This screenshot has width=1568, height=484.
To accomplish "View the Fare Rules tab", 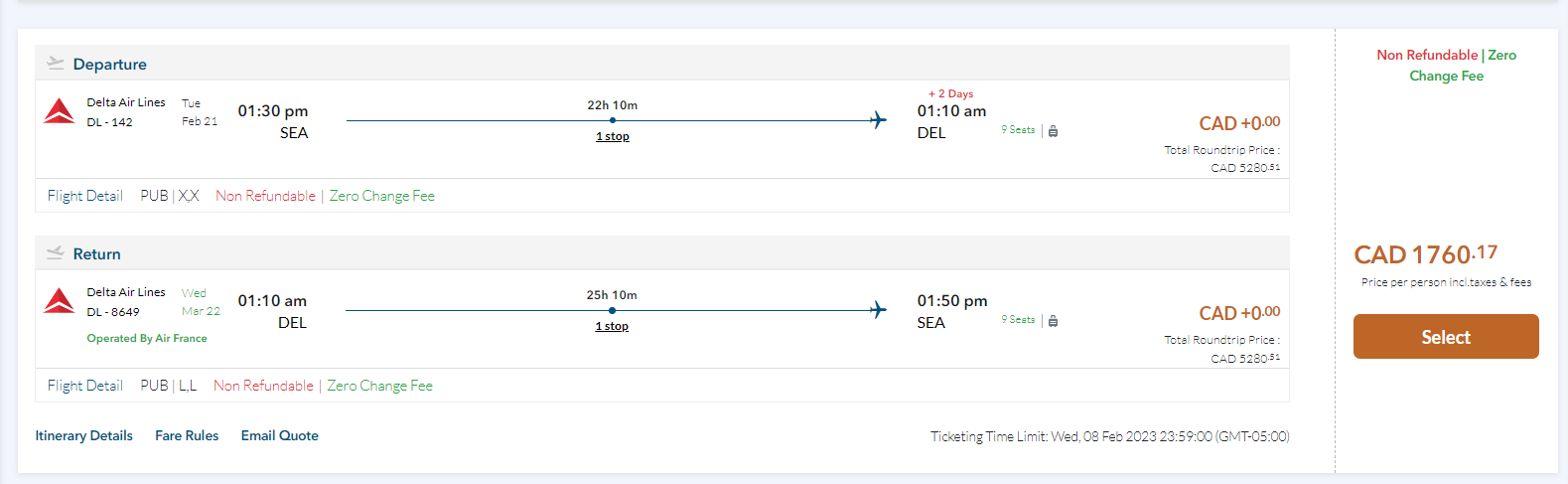I will (187, 435).
